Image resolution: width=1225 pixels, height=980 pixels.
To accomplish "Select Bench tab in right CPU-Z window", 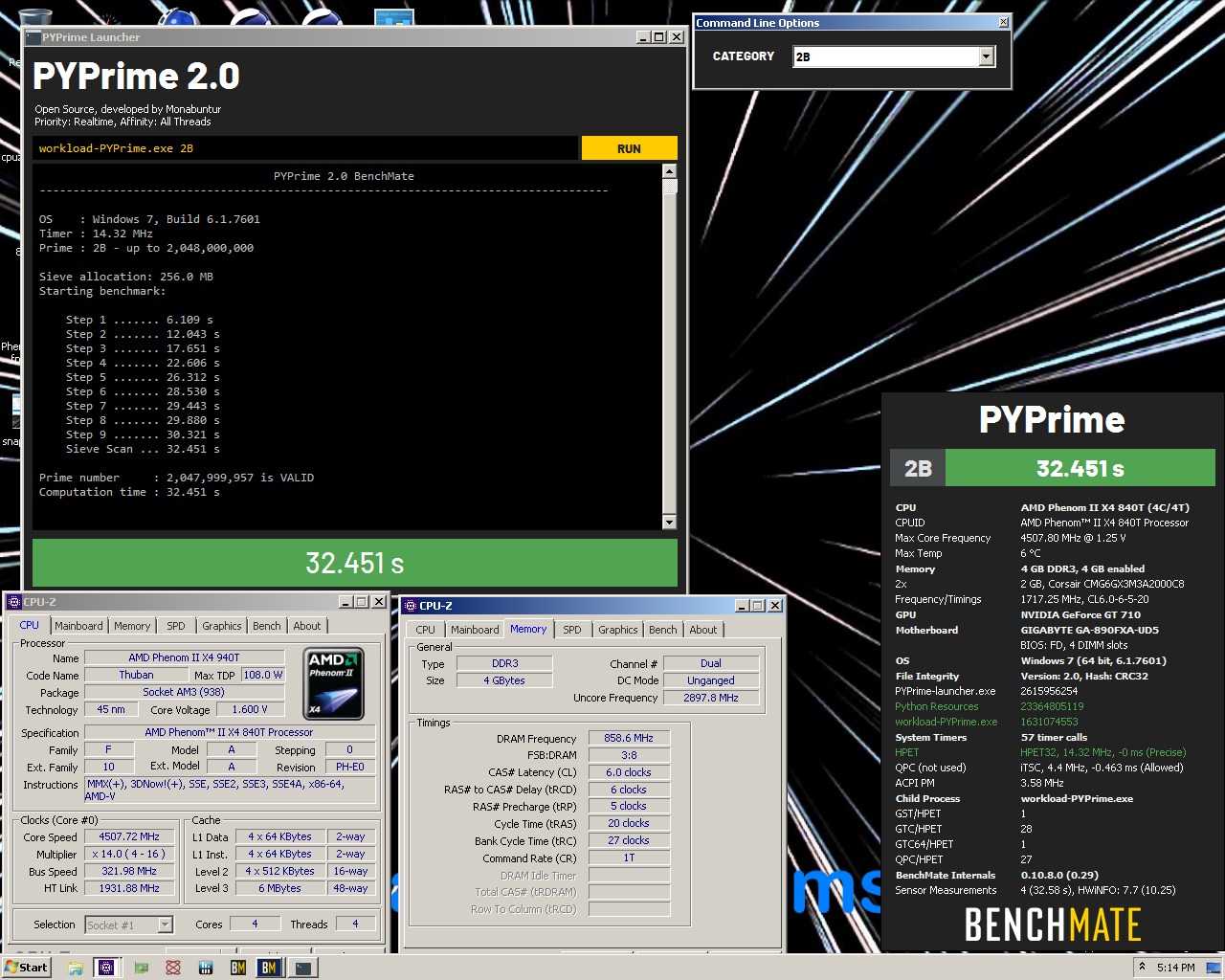I will tap(663, 630).
